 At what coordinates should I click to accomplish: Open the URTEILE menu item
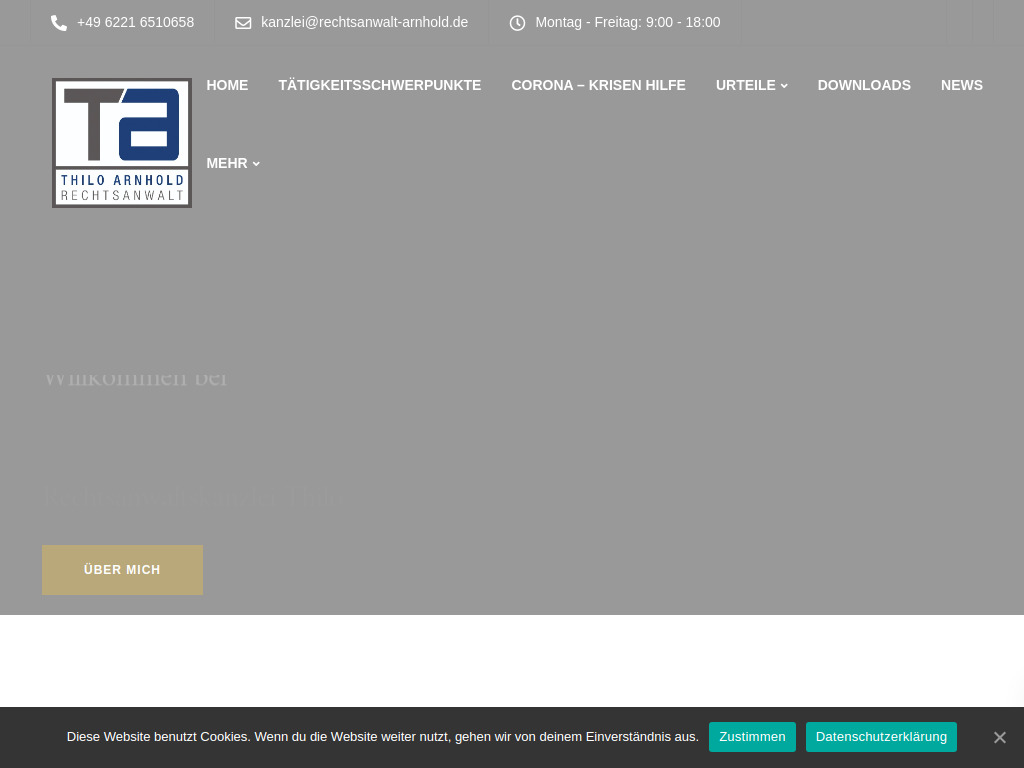pyautogui.click(x=745, y=86)
